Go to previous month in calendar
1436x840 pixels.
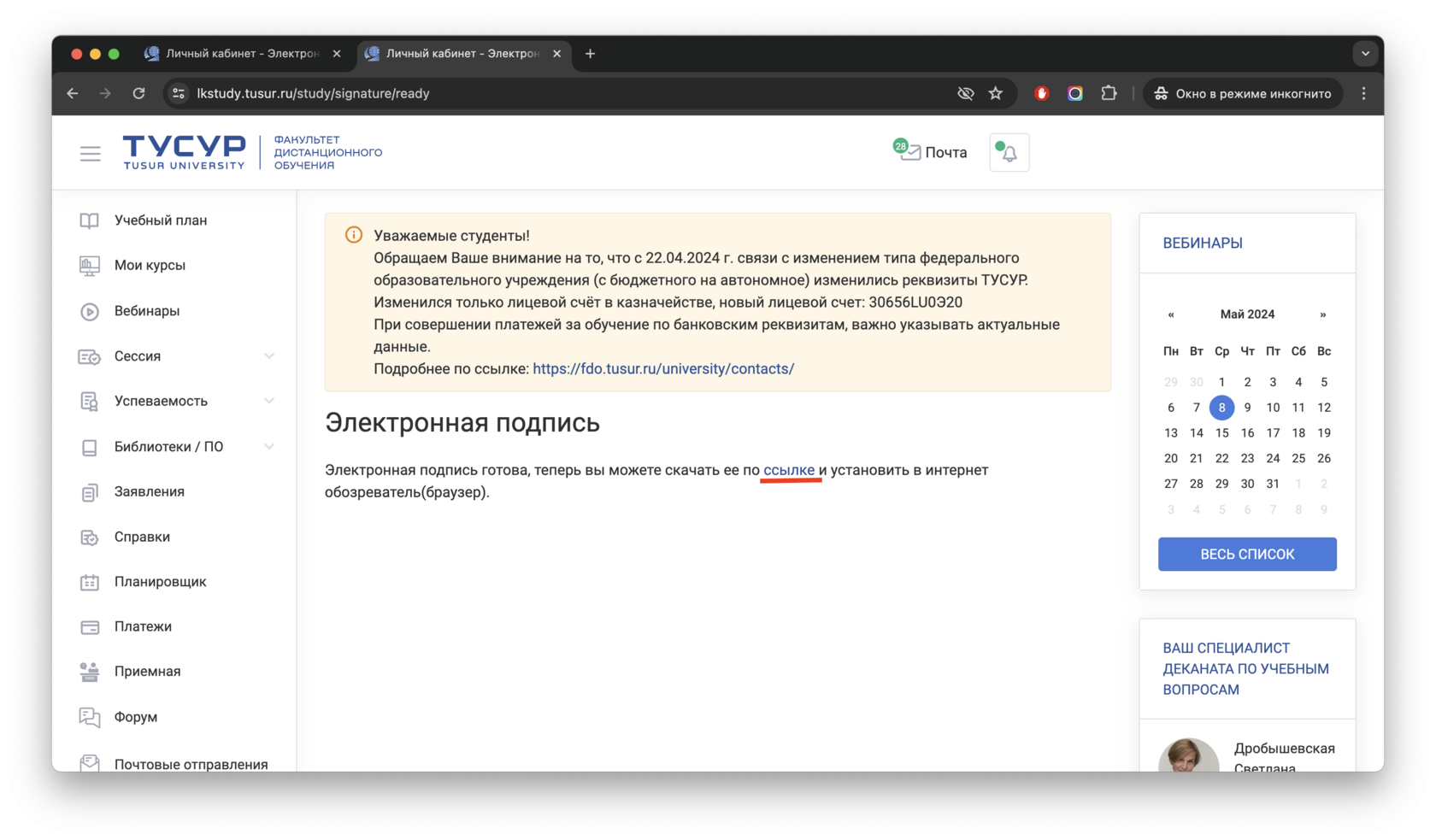point(1171,314)
